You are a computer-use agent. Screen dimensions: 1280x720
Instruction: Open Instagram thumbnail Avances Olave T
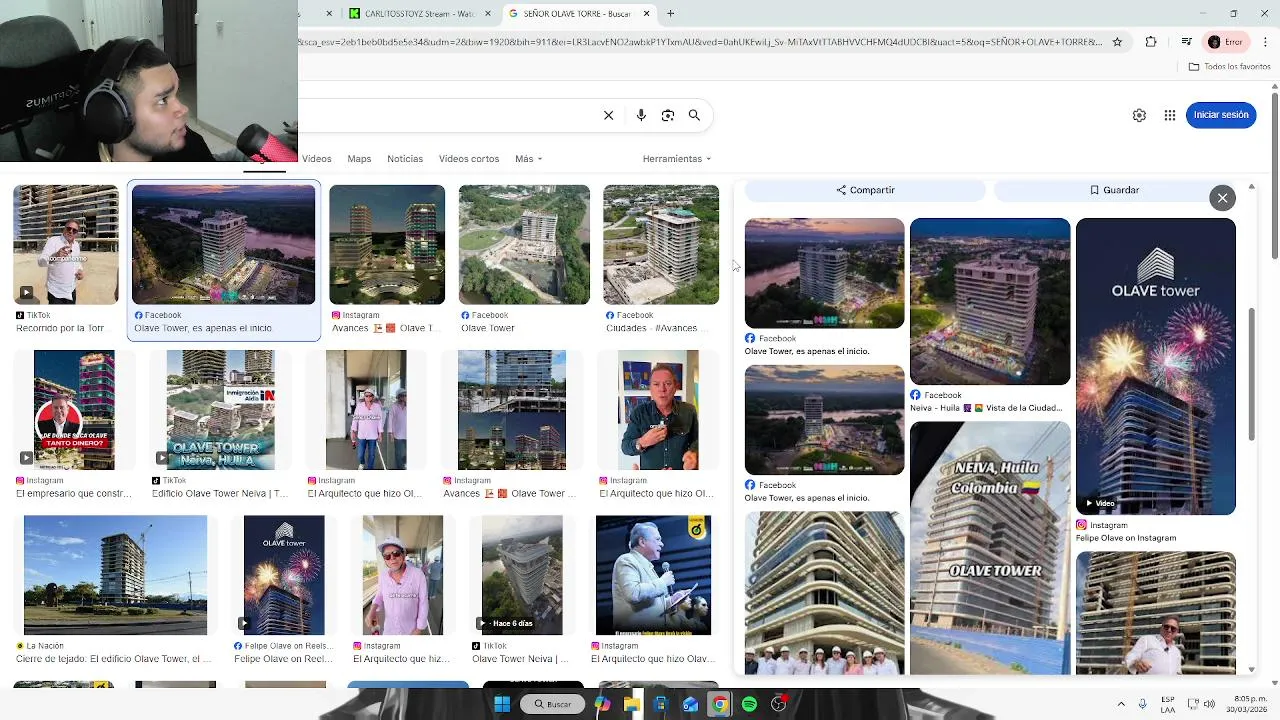387,245
